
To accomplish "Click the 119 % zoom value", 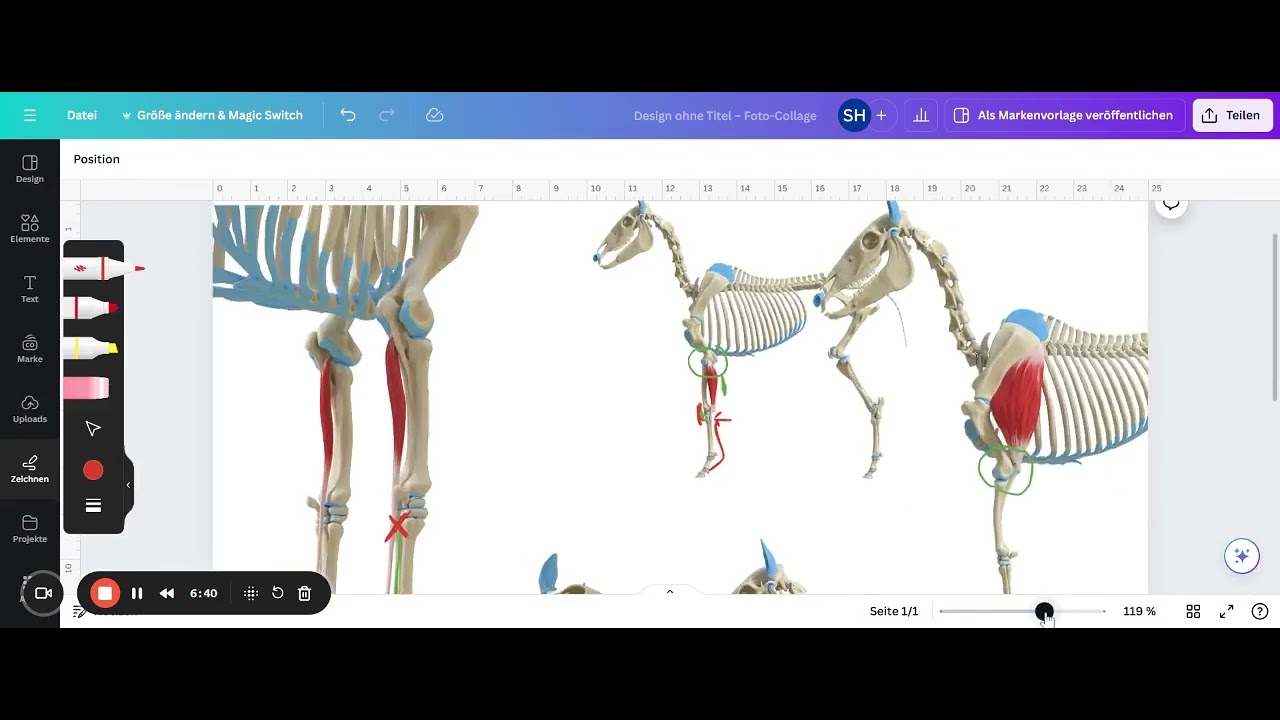I will [1139, 611].
